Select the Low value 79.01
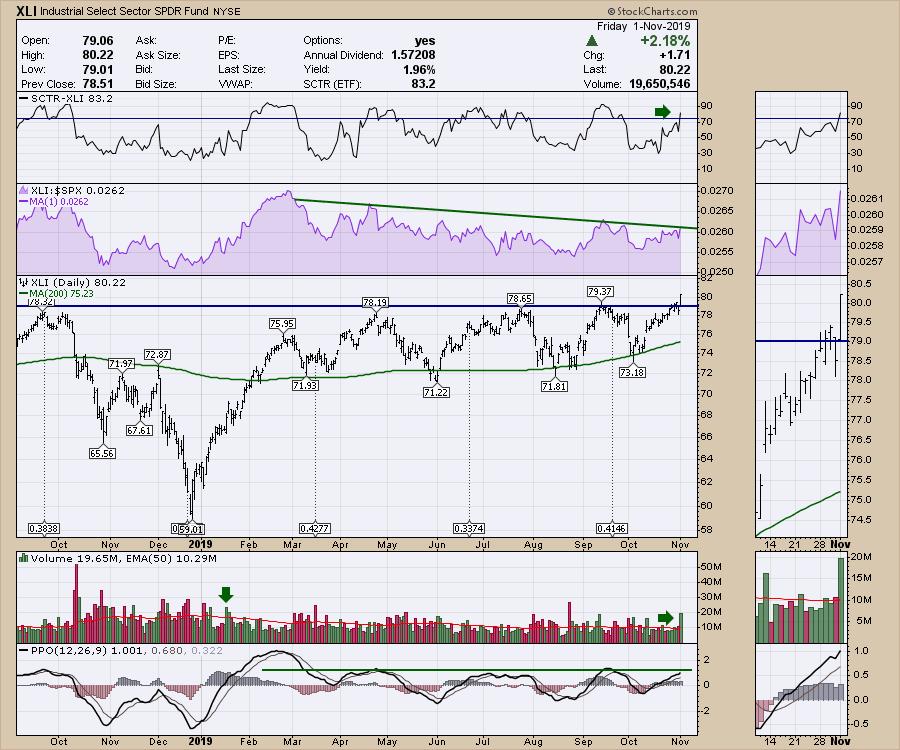 tap(98, 69)
